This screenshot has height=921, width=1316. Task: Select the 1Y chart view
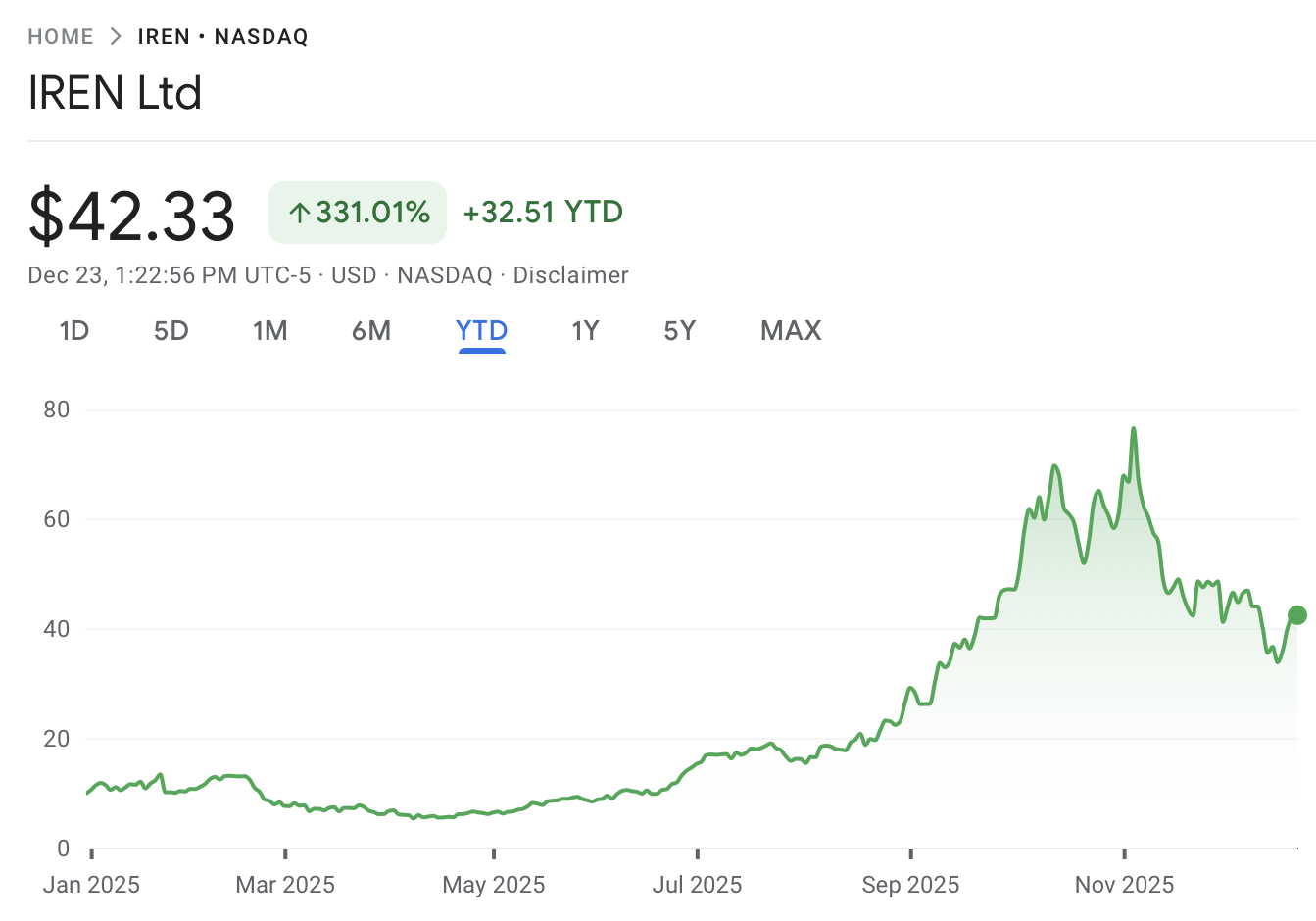(x=585, y=331)
